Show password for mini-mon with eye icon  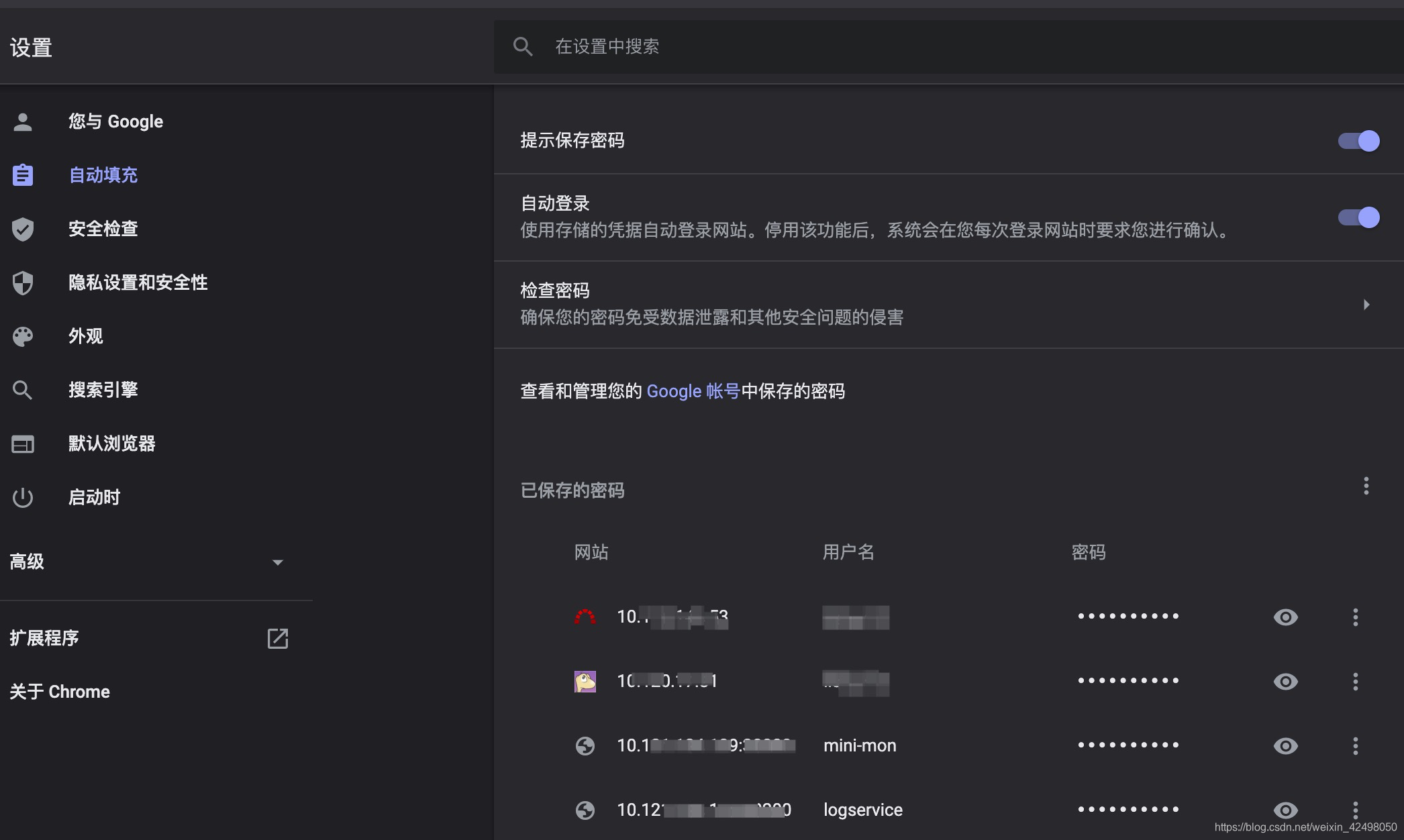[1285, 745]
